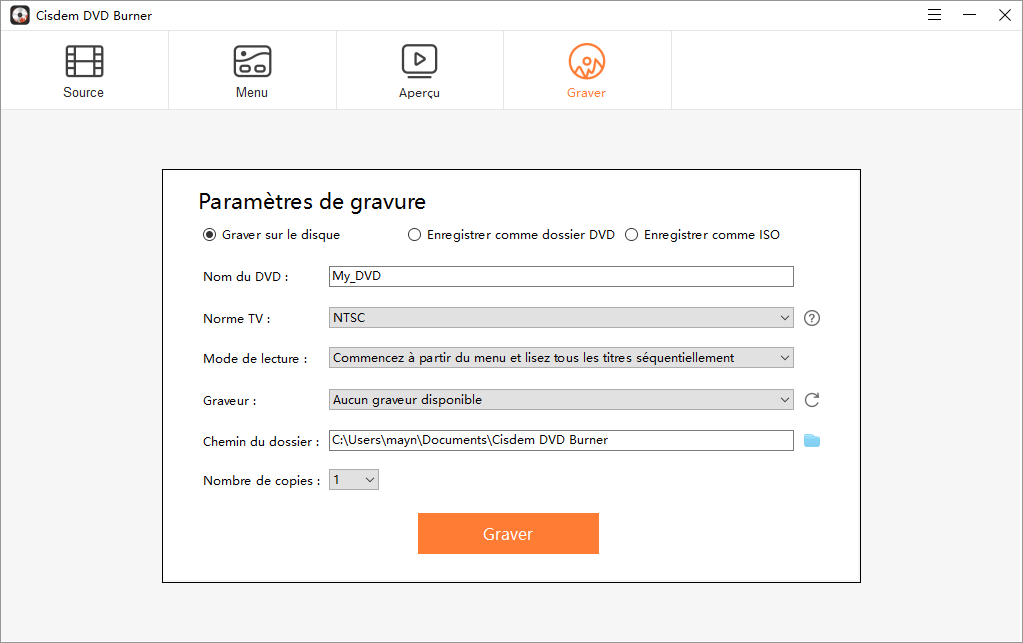Click the Chemin du dossier label
1023x643 pixels.
click(x=261, y=441)
